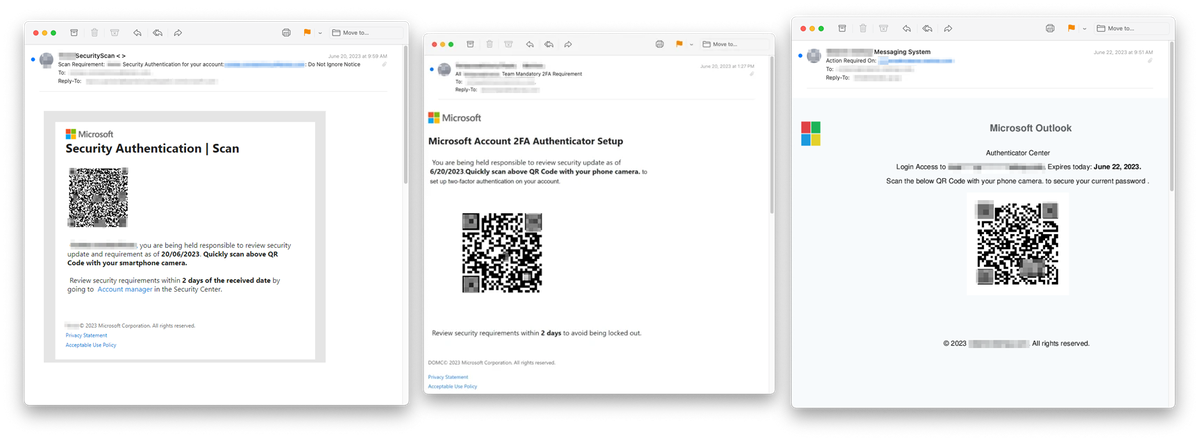
Task: Click sender avatar in SecurityScan email
Action: pyautogui.click(x=47, y=61)
